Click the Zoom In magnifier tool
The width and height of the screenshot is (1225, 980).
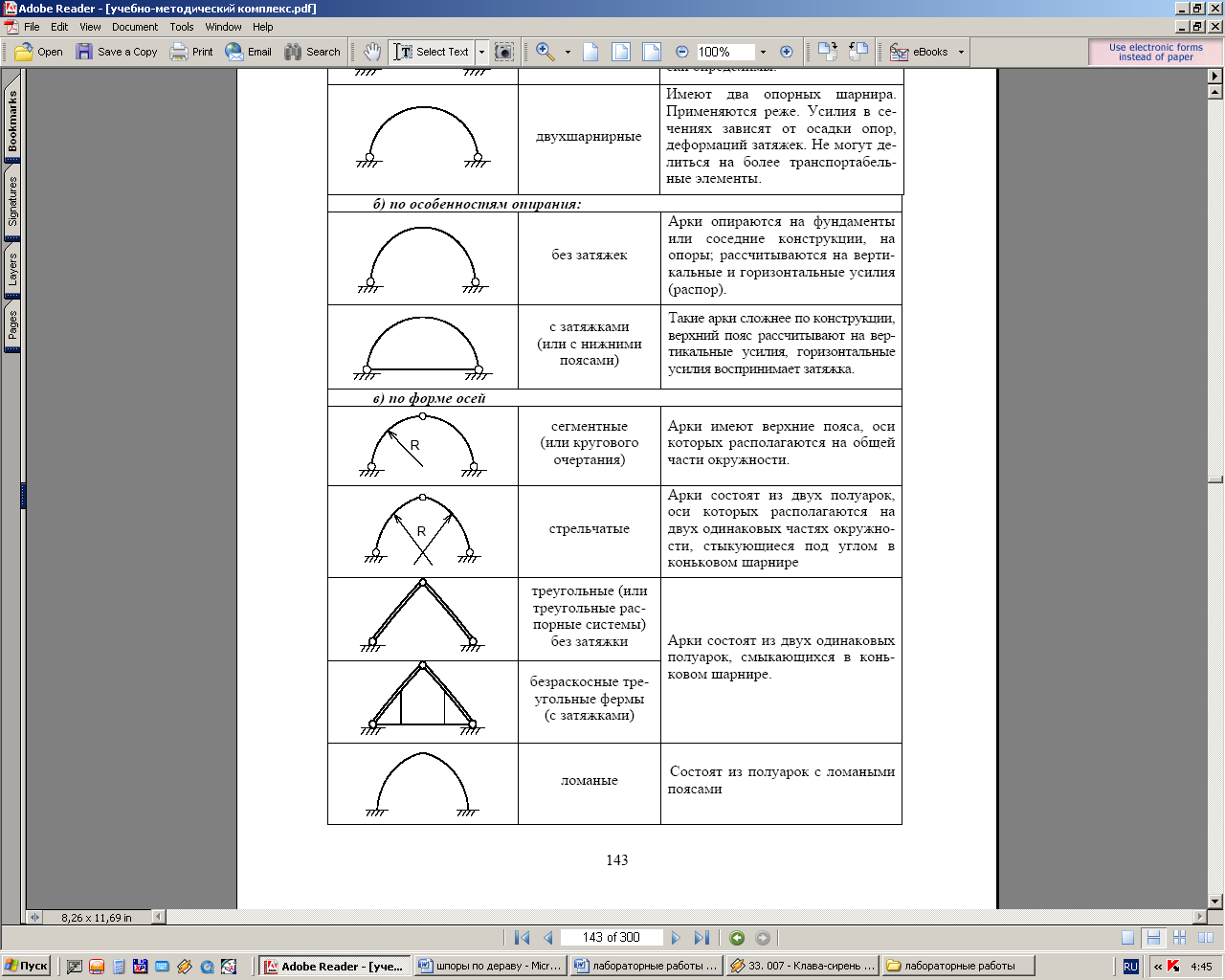pos(546,52)
